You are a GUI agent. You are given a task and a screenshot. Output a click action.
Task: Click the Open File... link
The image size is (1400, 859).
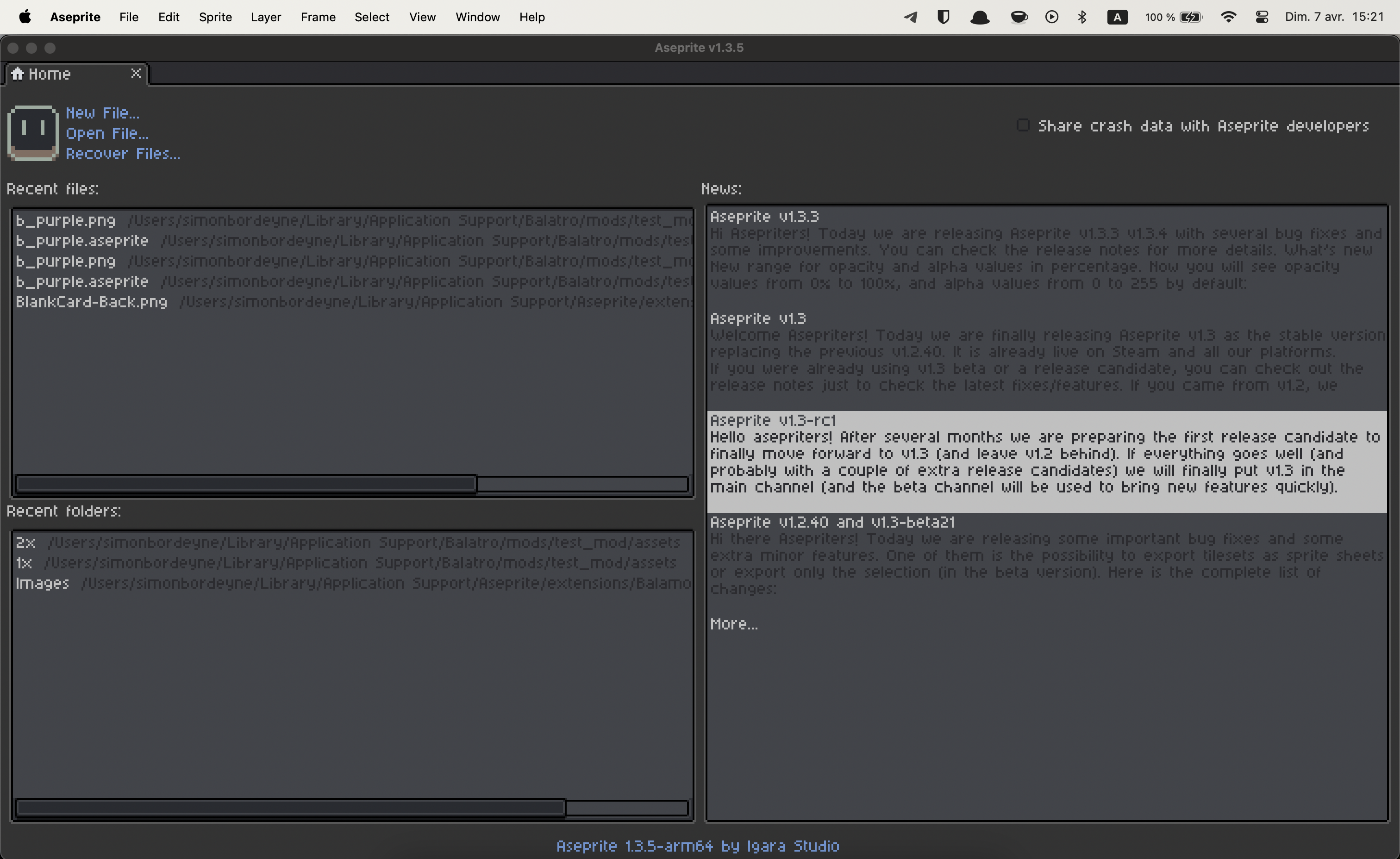107,133
